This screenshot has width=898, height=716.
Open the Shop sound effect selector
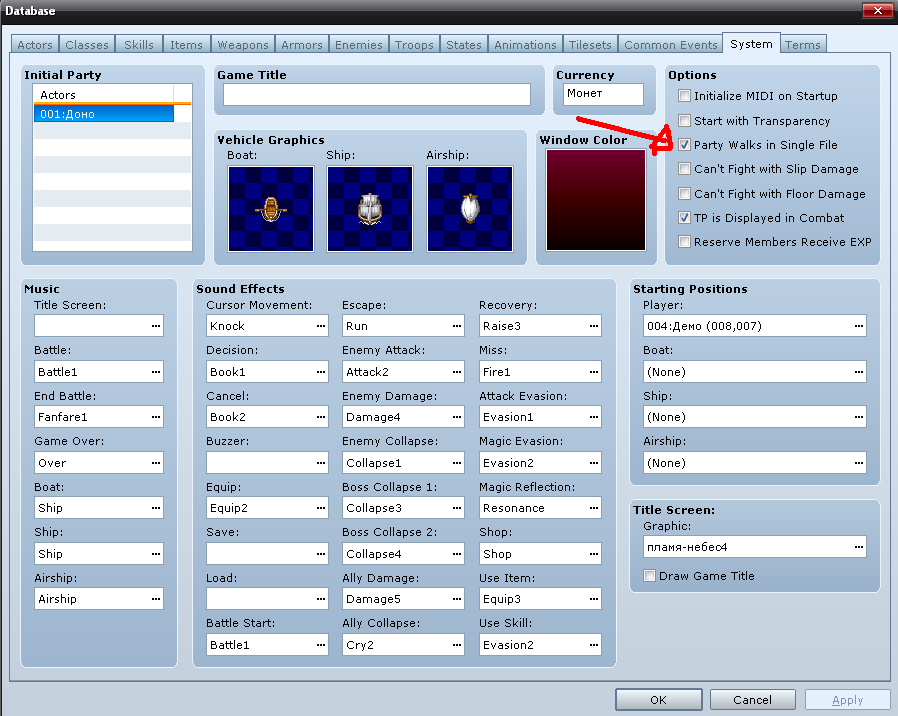coord(593,554)
